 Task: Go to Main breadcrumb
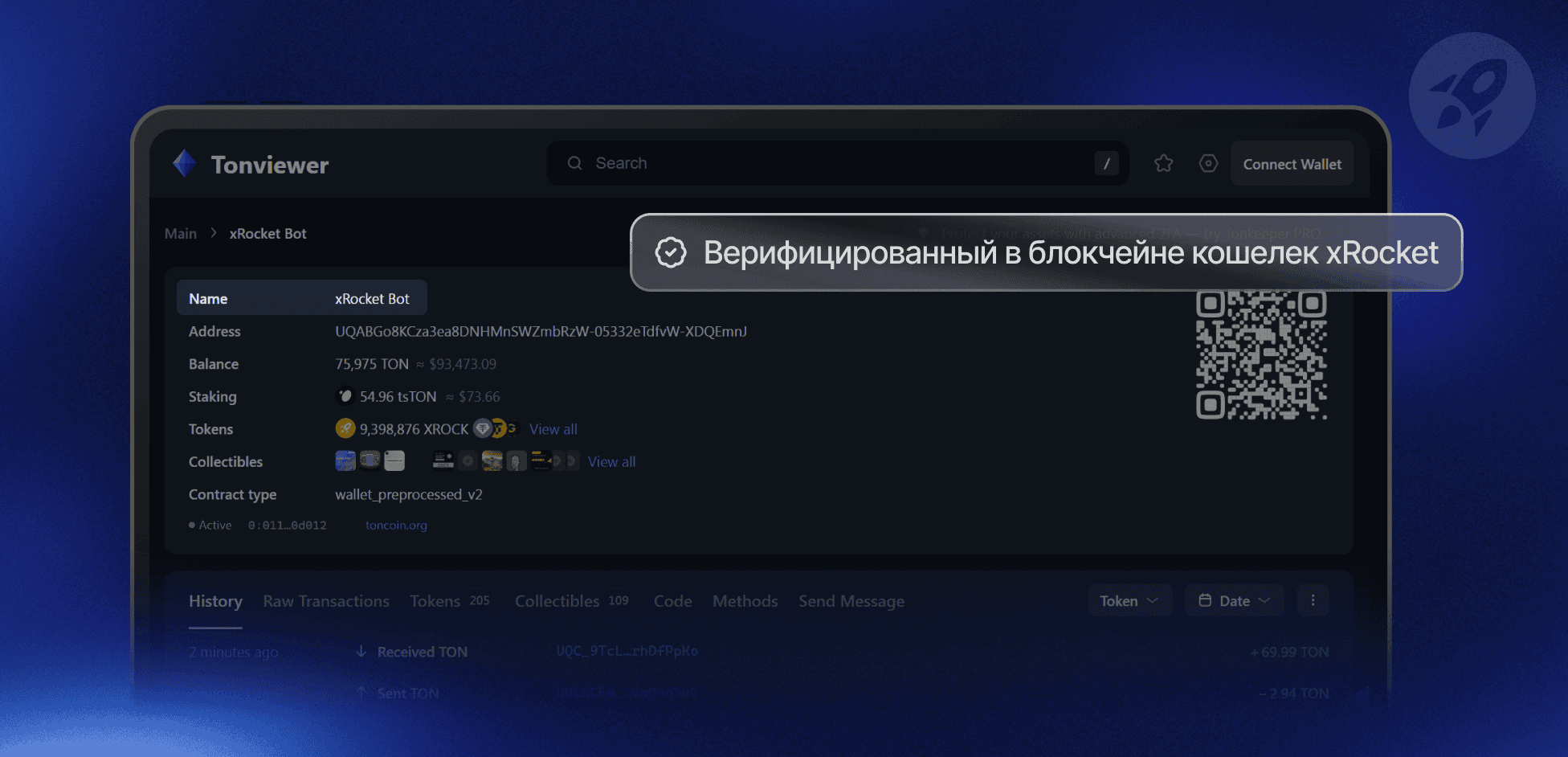pyautogui.click(x=181, y=233)
